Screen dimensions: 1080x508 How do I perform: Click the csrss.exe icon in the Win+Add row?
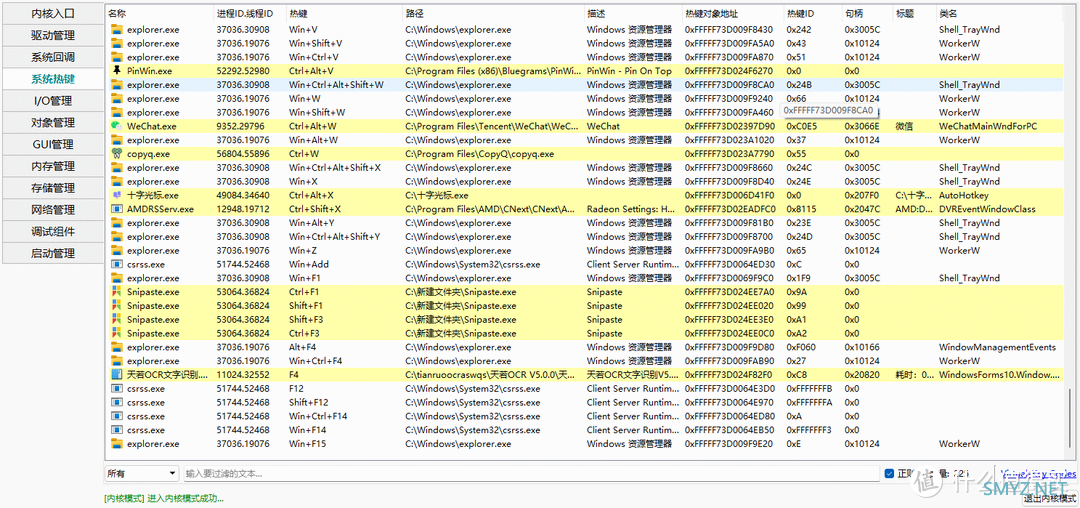pyautogui.click(x=116, y=264)
